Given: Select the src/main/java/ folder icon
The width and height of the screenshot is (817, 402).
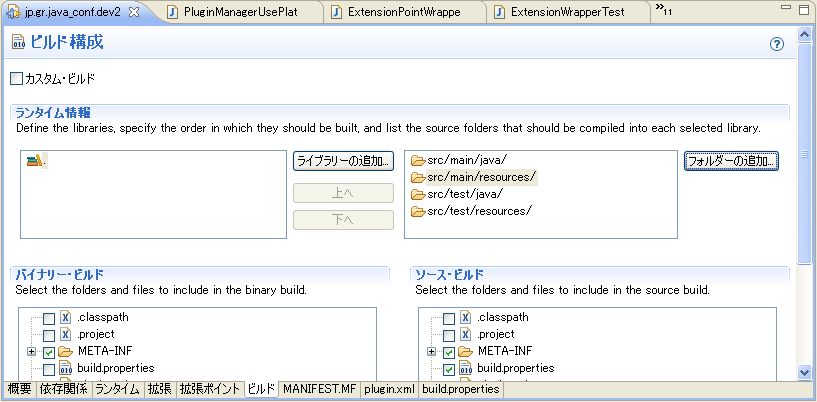Looking at the screenshot, I should tap(418, 160).
